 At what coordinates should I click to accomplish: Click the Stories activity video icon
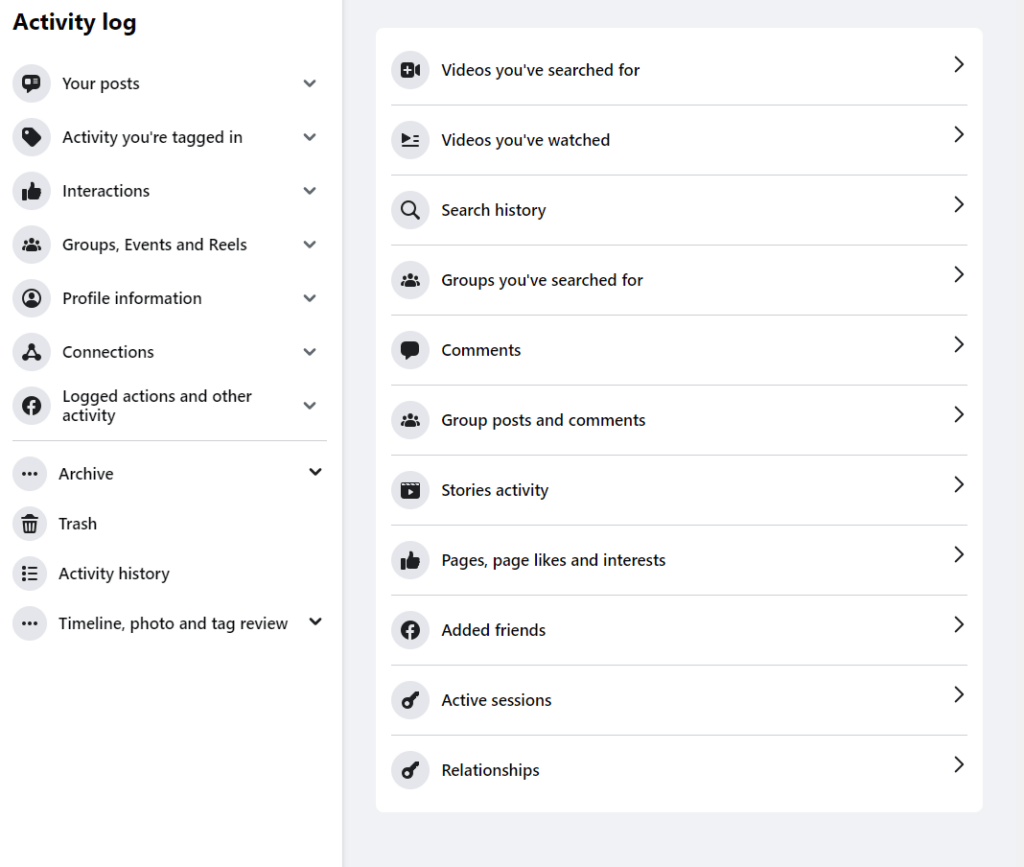(x=410, y=490)
